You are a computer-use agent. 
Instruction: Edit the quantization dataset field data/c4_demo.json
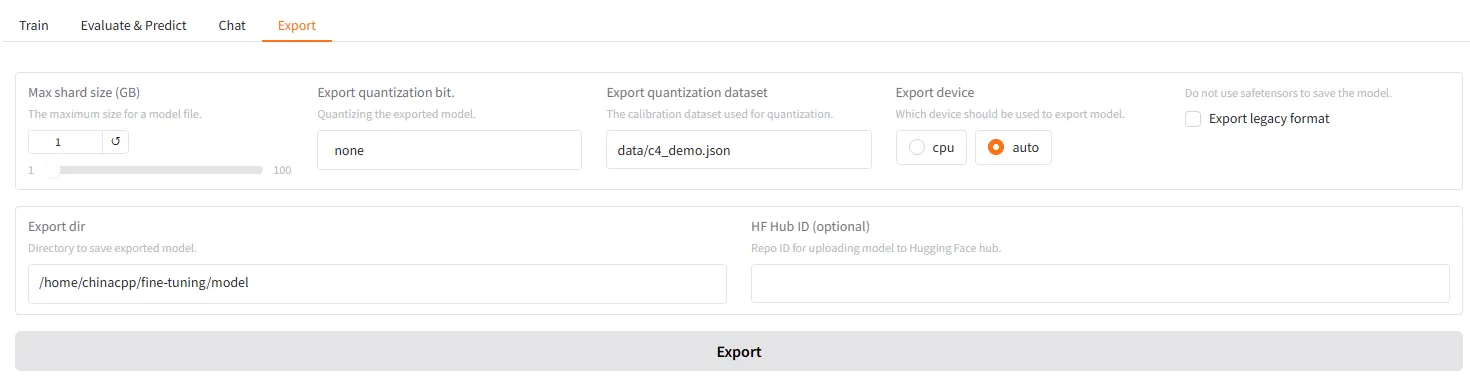(739, 150)
